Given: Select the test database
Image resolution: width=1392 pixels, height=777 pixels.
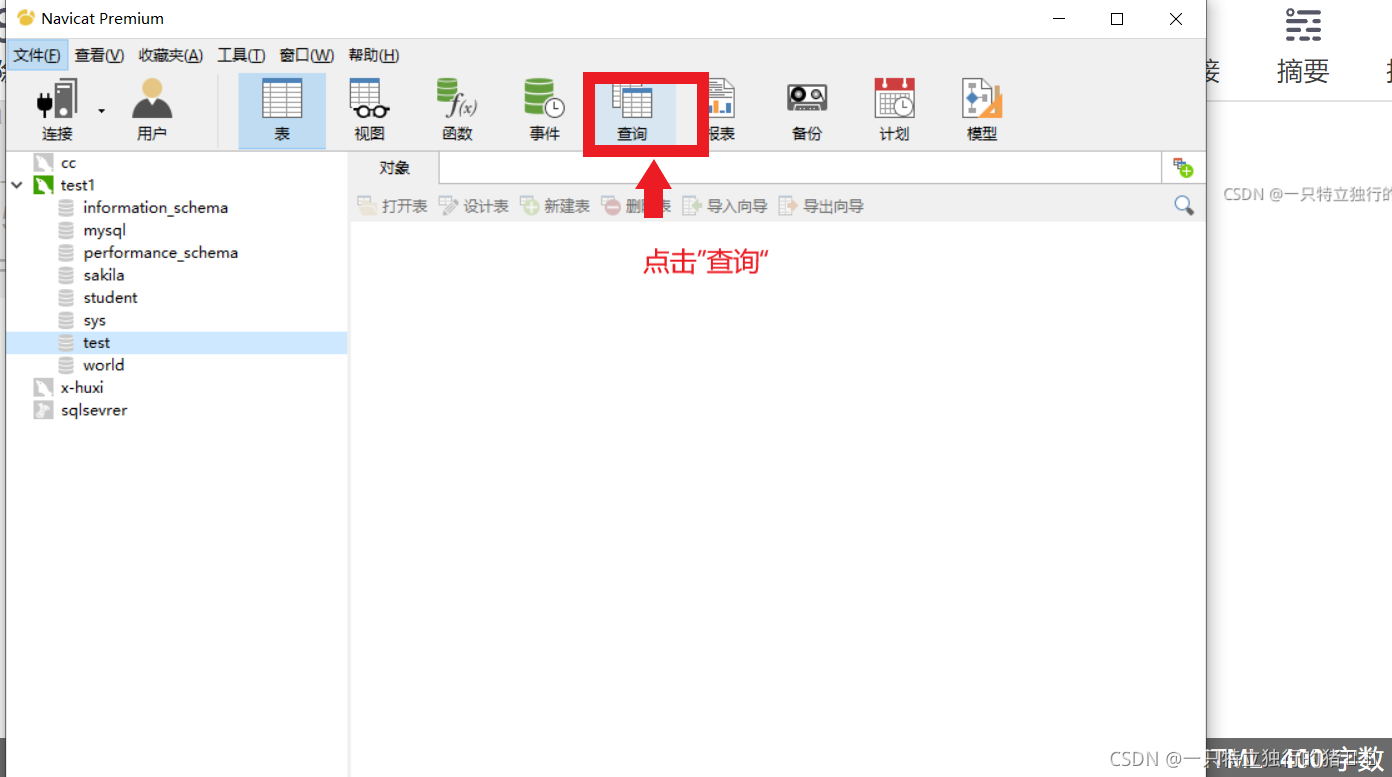Looking at the screenshot, I should [x=97, y=343].
